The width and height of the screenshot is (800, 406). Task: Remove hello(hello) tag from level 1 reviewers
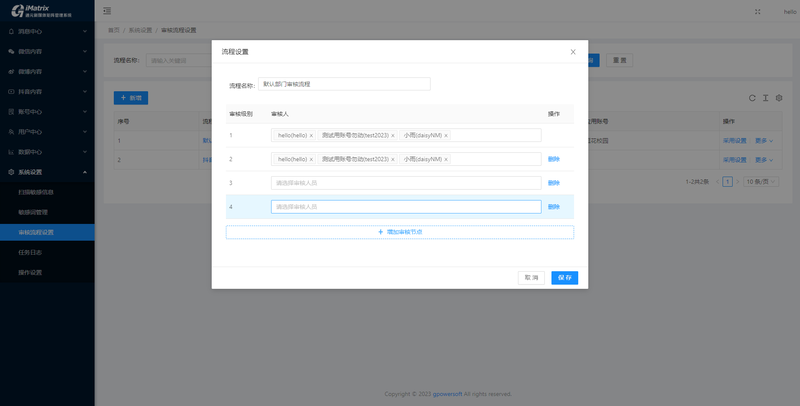coord(311,135)
